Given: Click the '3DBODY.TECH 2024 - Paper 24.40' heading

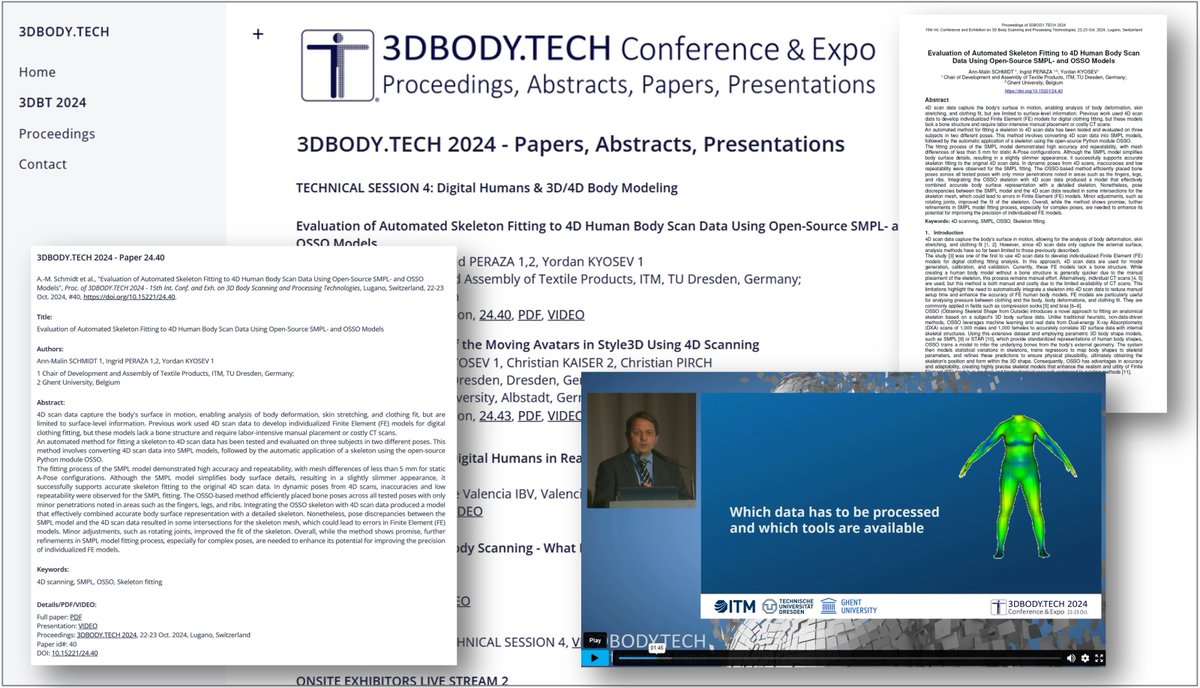Looking at the screenshot, I should (x=100, y=258).
